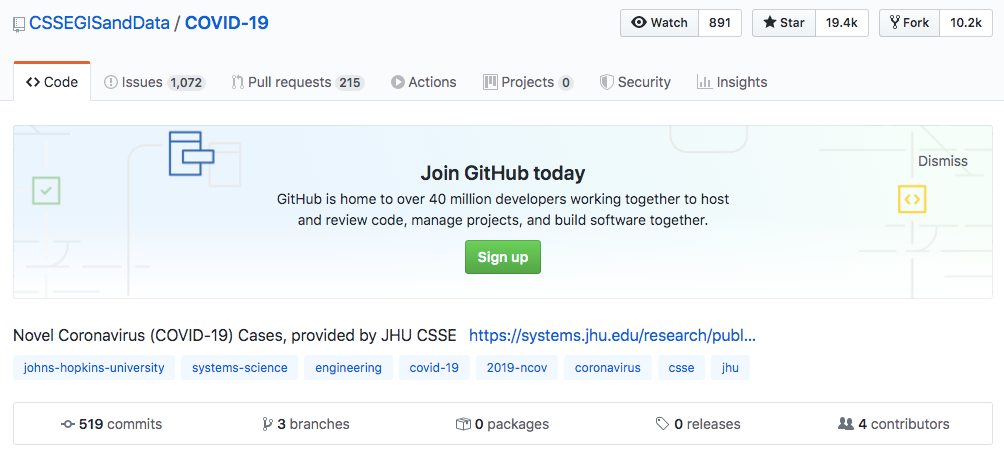Click the CSSEGISandData owner link

point(99,23)
